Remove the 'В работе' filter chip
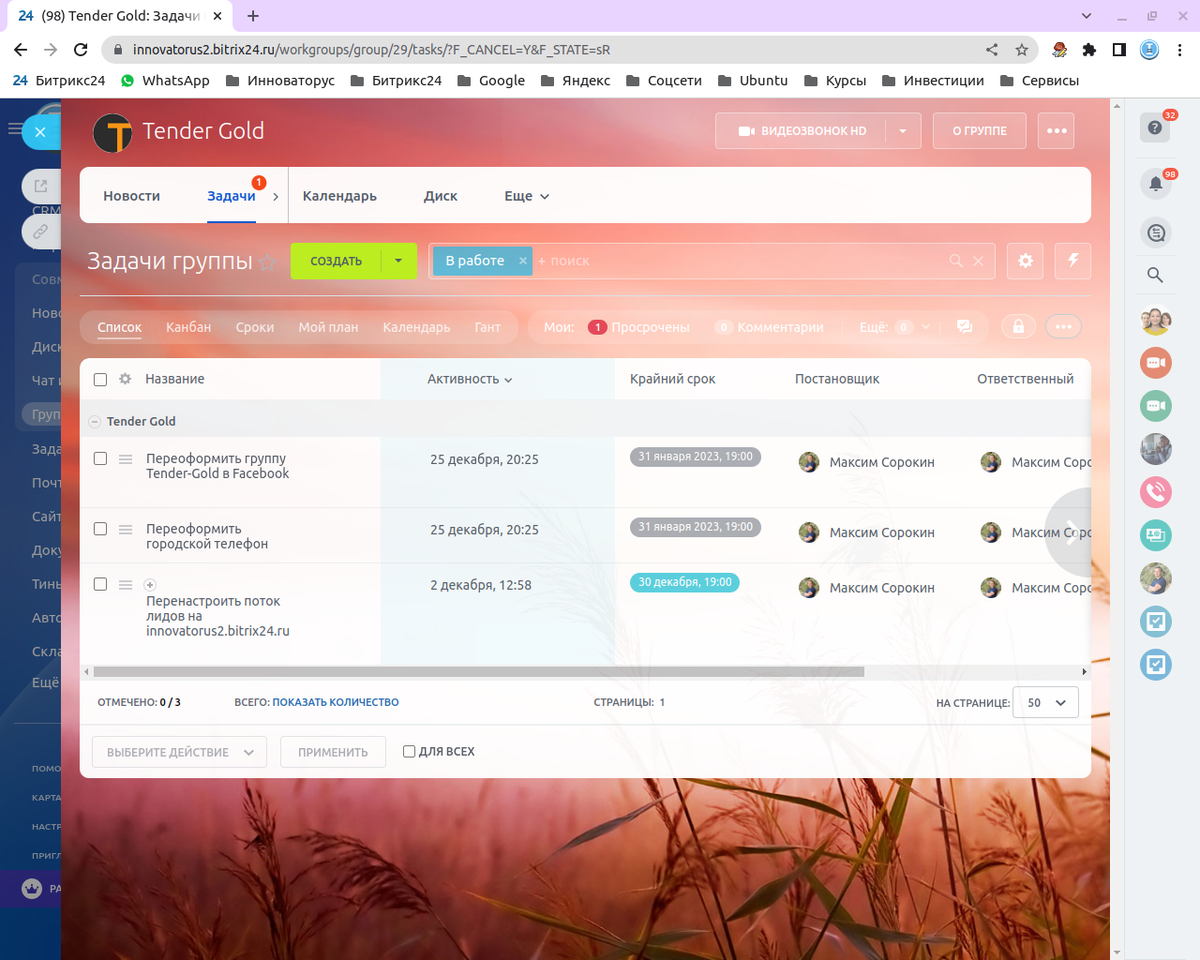 [x=522, y=260]
